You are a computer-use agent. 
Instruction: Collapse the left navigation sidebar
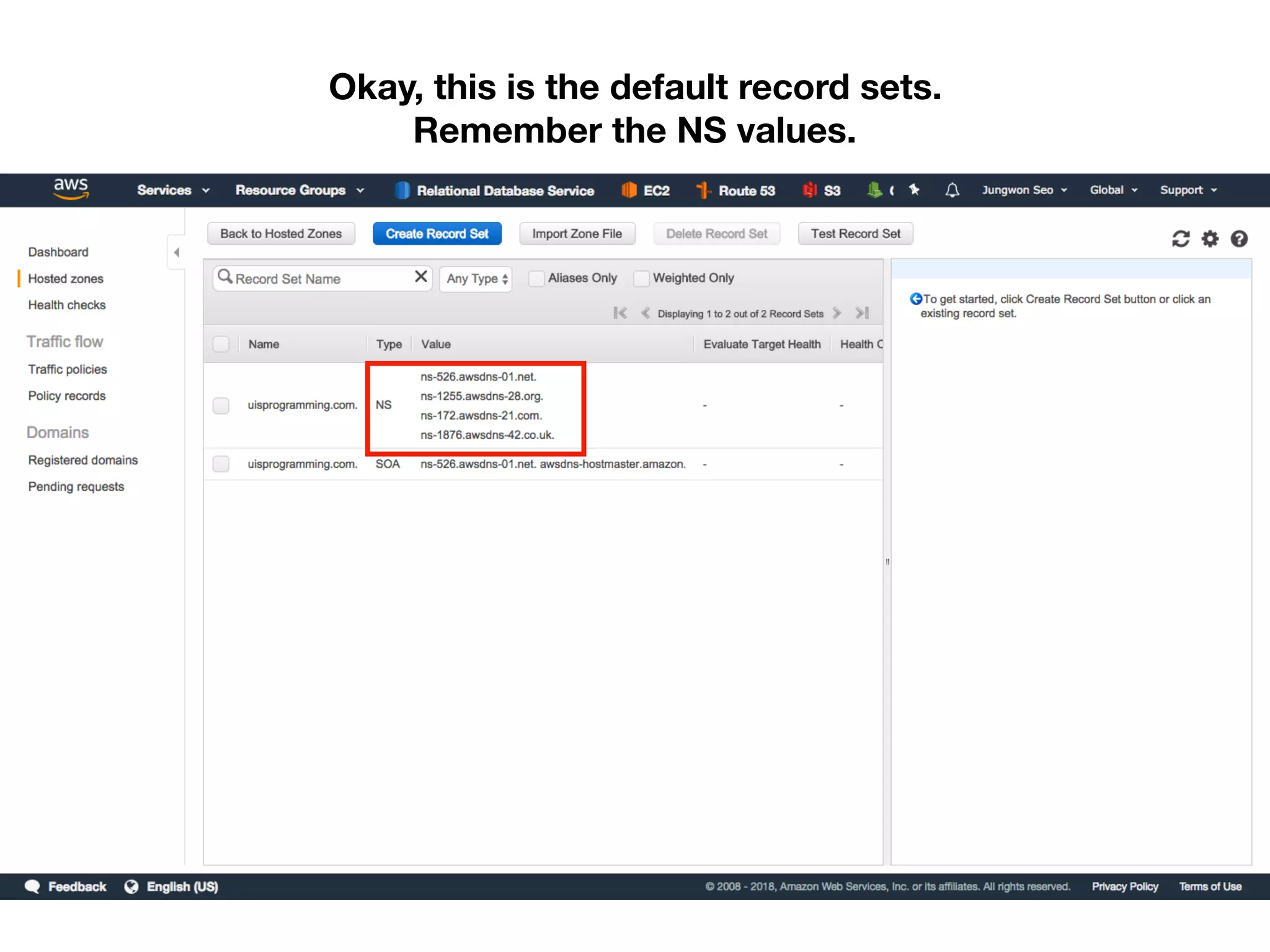[177, 252]
